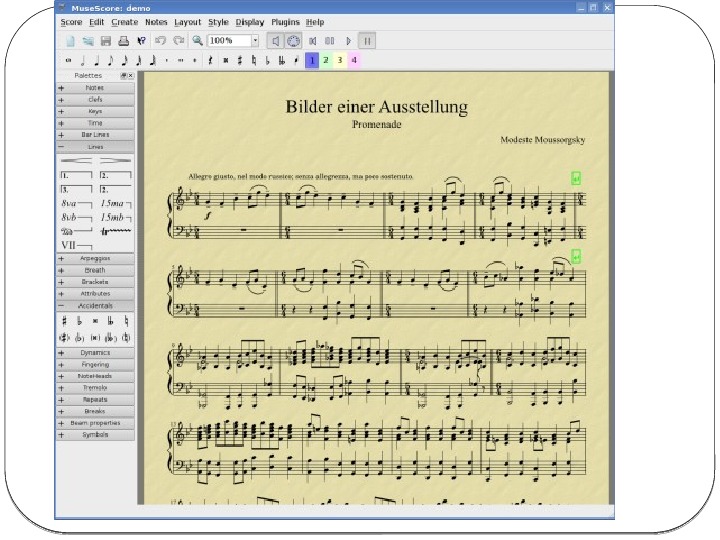Screen dimensions: 720x540
Task: Pick the crescendo hairpin in Lines palette
Action: [76, 161]
